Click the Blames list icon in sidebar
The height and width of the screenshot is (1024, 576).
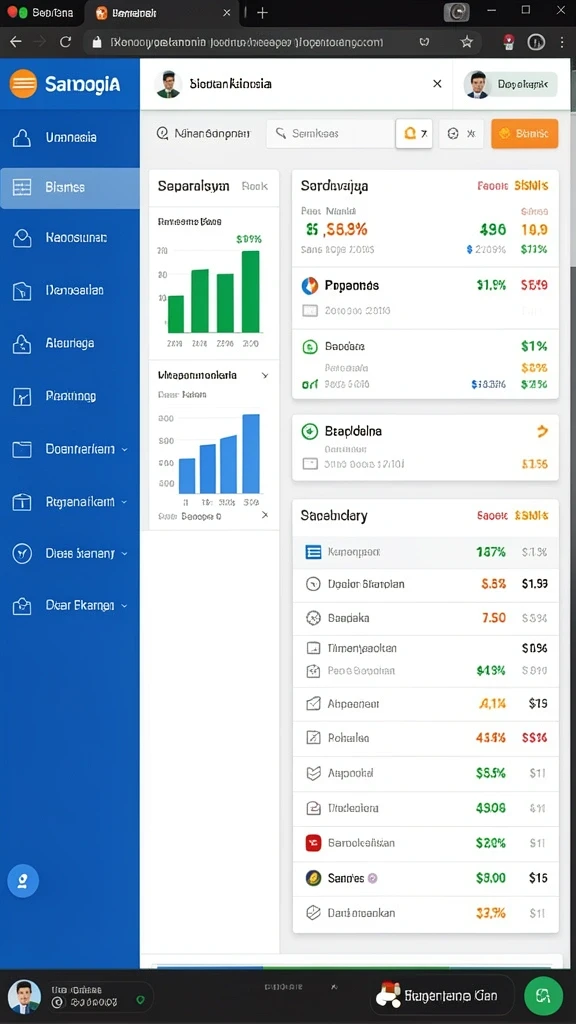(22, 187)
